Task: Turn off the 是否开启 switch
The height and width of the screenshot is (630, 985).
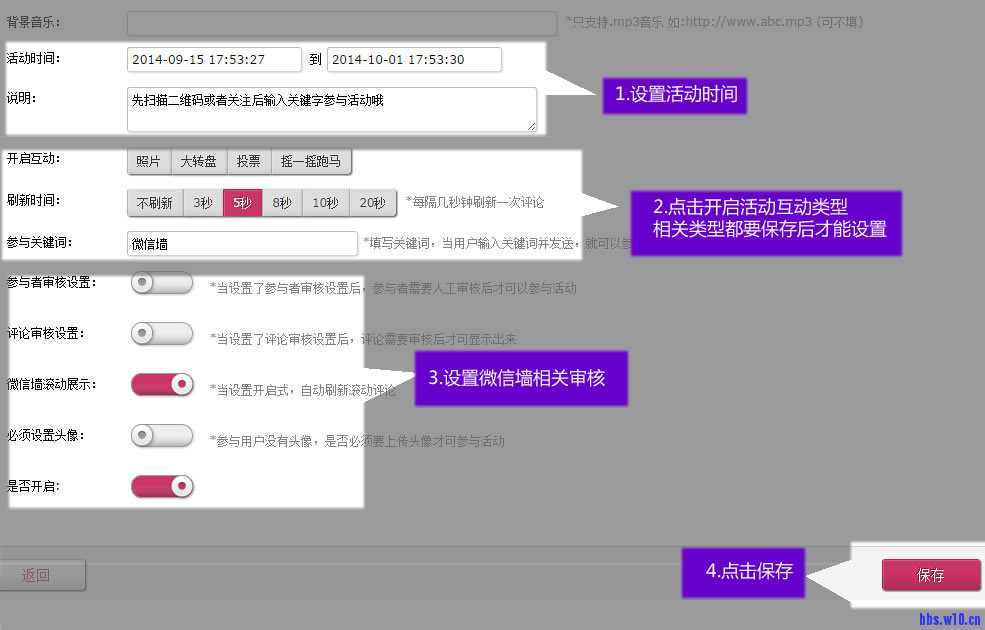Action: coord(162,486)
